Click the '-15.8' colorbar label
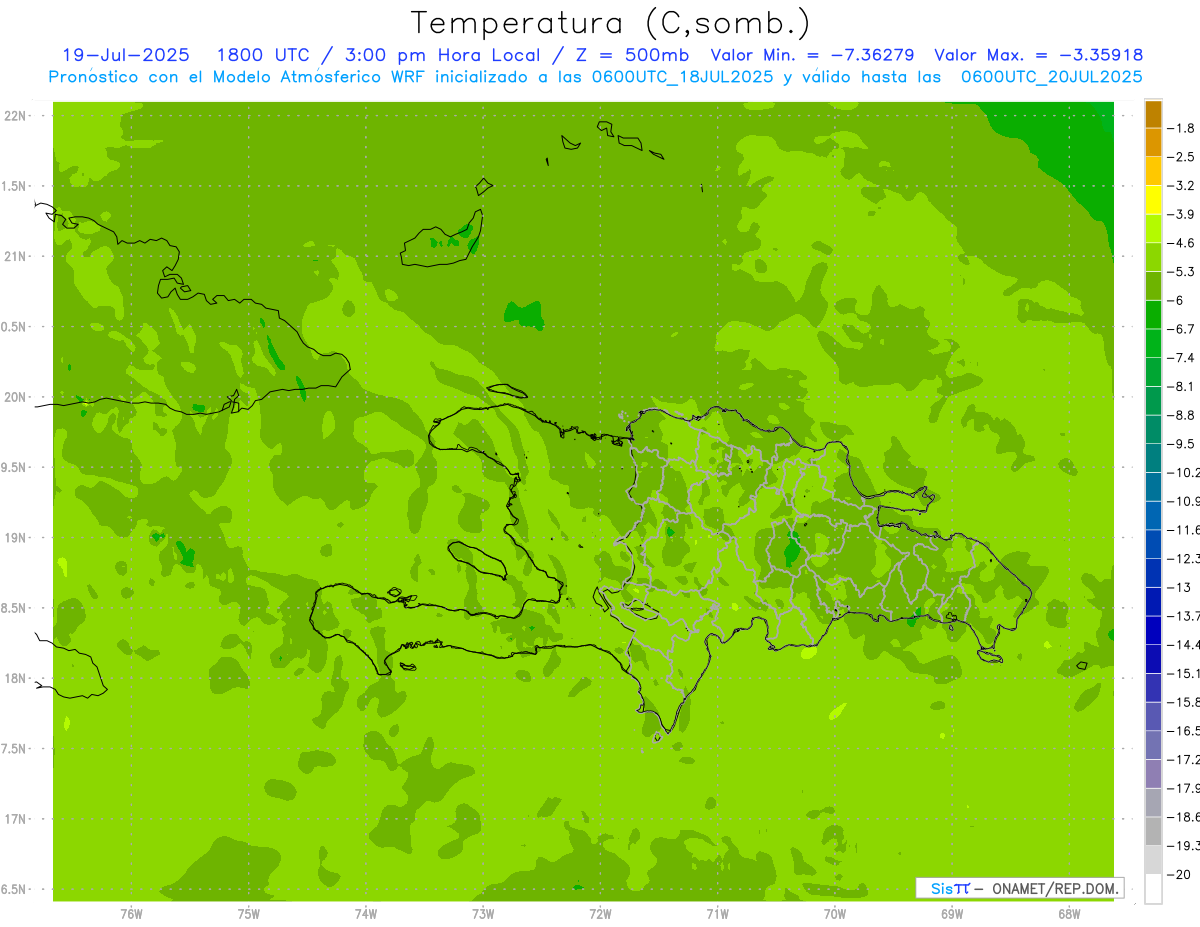 1185,702
